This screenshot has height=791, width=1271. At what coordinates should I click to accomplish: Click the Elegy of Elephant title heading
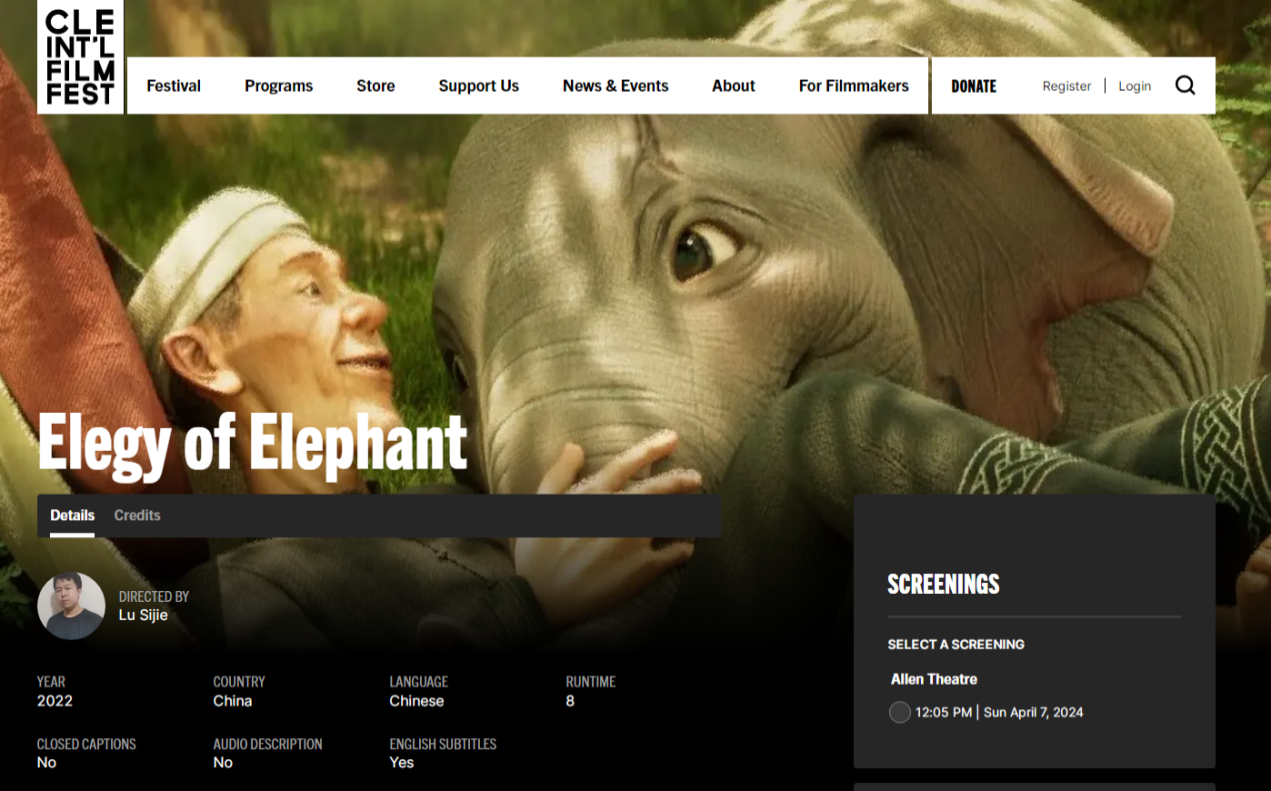point(252,441)
